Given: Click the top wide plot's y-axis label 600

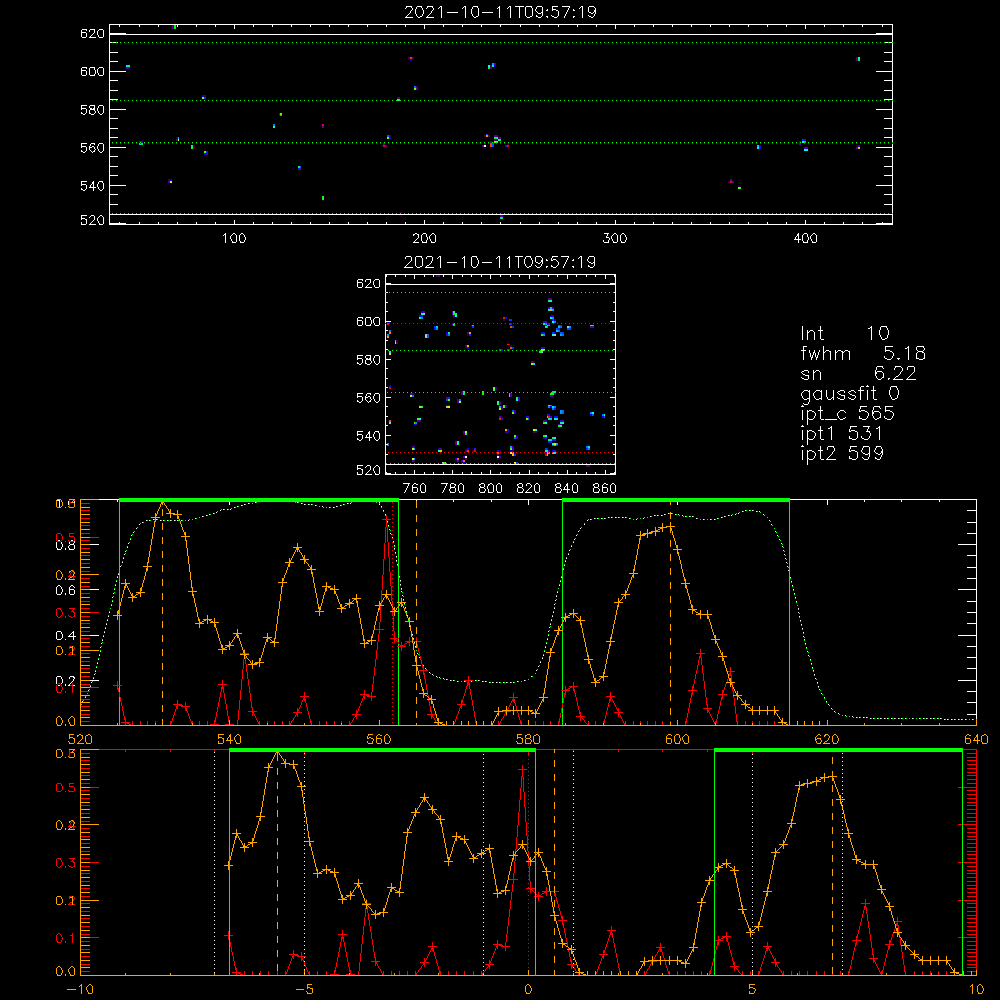Looking at the screenshot, I should tap(92, 71).
